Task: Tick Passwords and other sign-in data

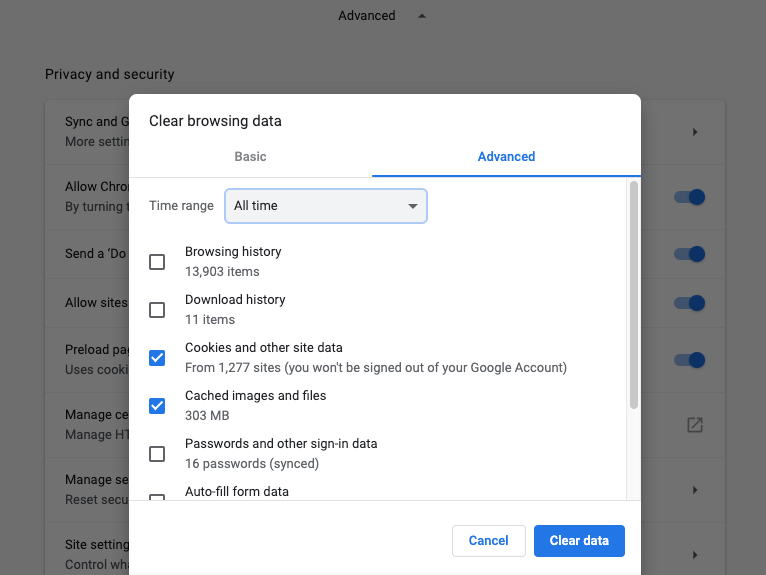Action: [x=157, y=454]
